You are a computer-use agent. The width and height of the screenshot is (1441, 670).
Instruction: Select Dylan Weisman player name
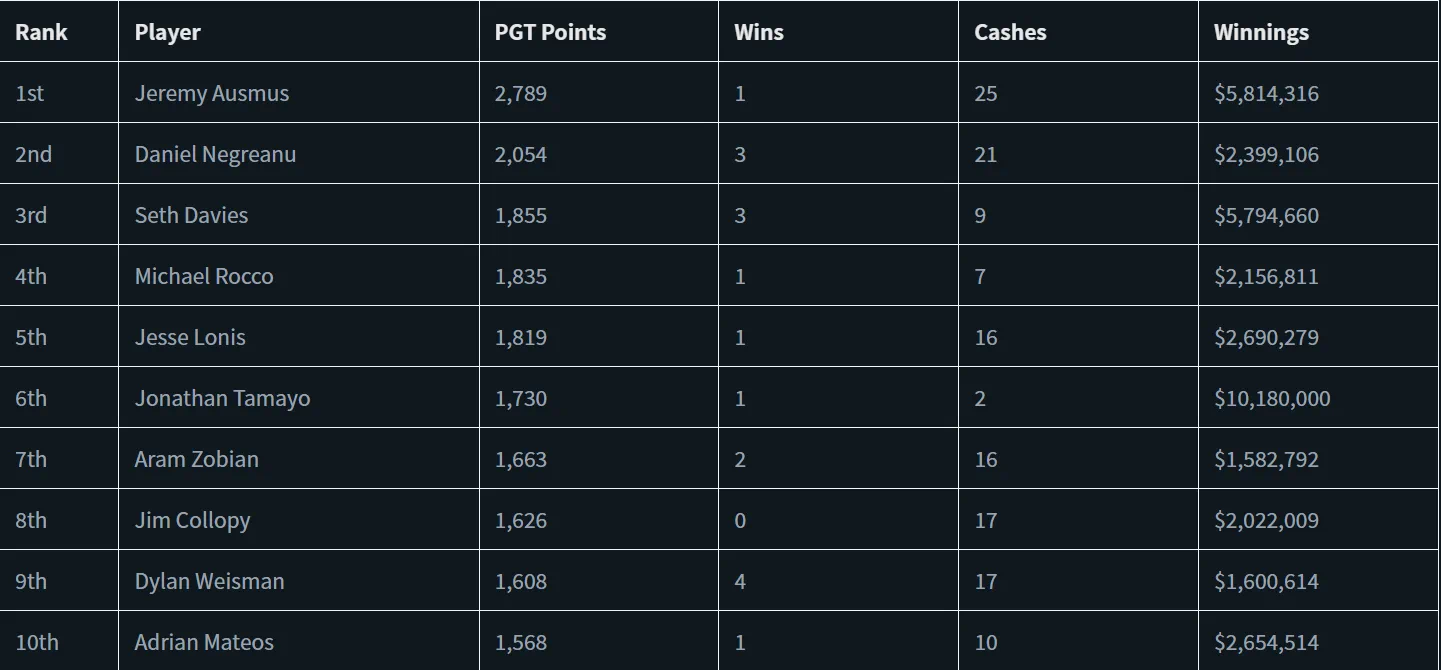(x=209, y=581)
